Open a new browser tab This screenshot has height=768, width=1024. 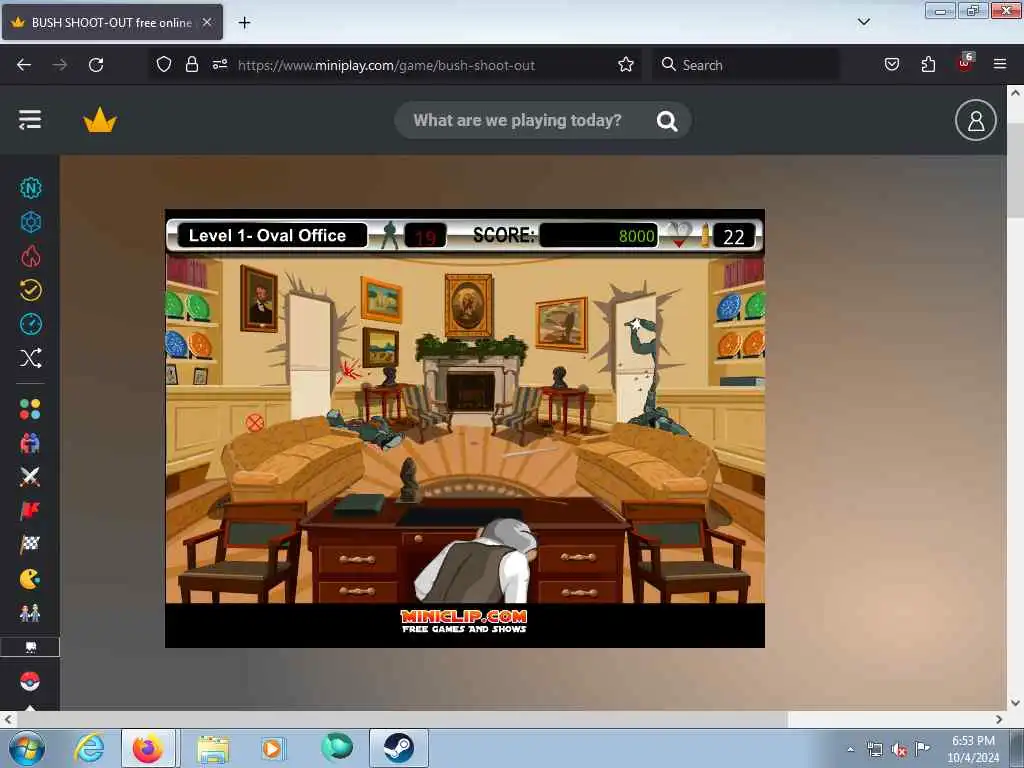tap(244, 23)
